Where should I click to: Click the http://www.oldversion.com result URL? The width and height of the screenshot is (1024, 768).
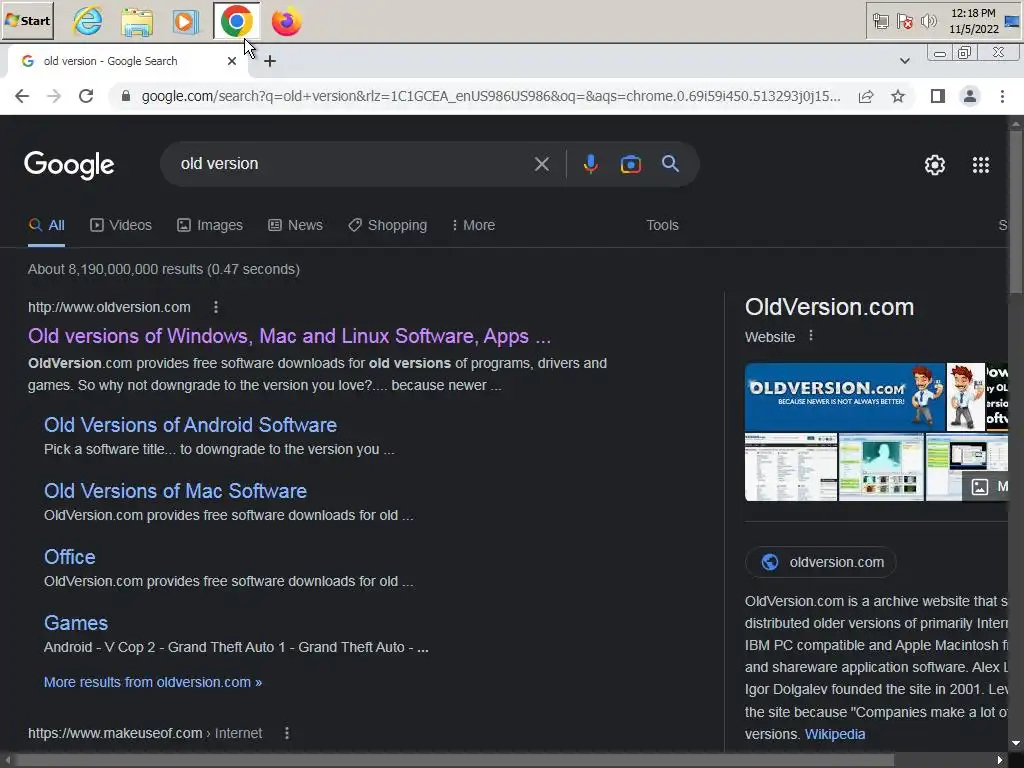tap(109, 307)
